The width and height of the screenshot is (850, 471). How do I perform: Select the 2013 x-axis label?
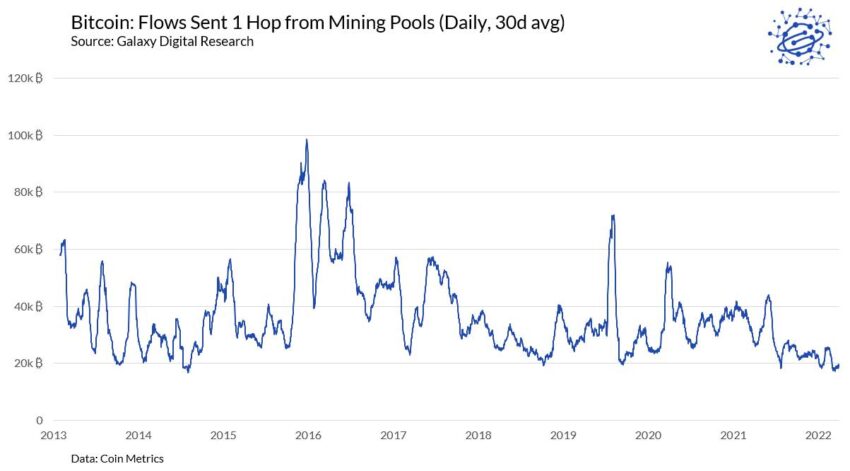(54, 435)
